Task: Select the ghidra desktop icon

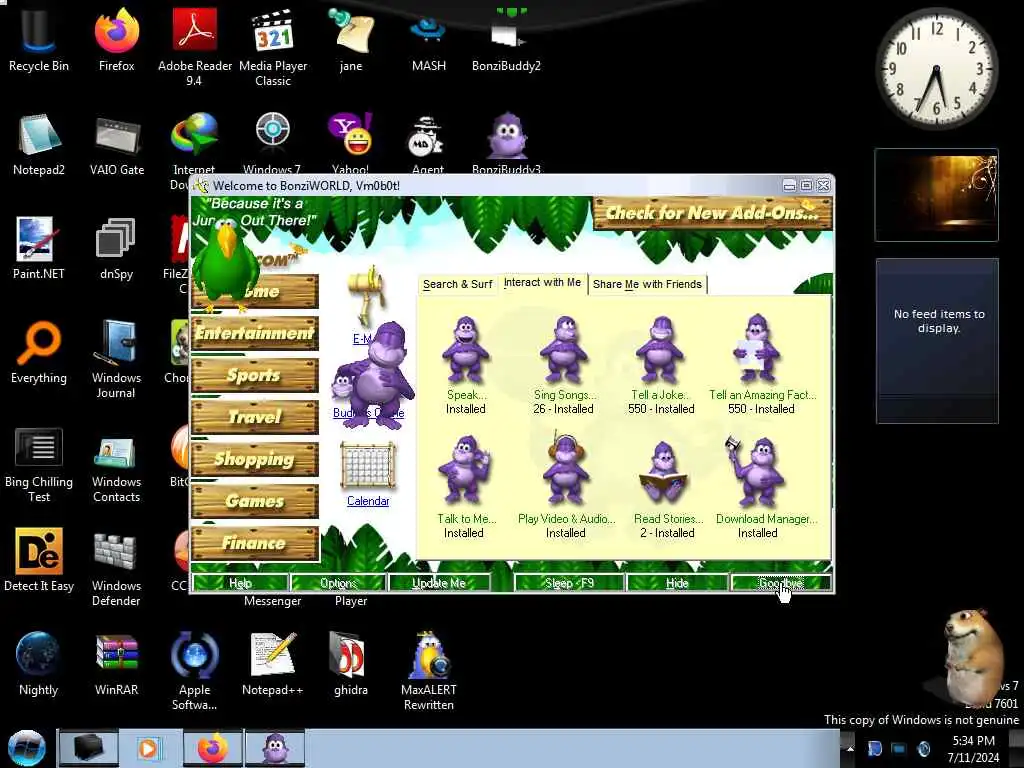Action: tap(351, 664)
